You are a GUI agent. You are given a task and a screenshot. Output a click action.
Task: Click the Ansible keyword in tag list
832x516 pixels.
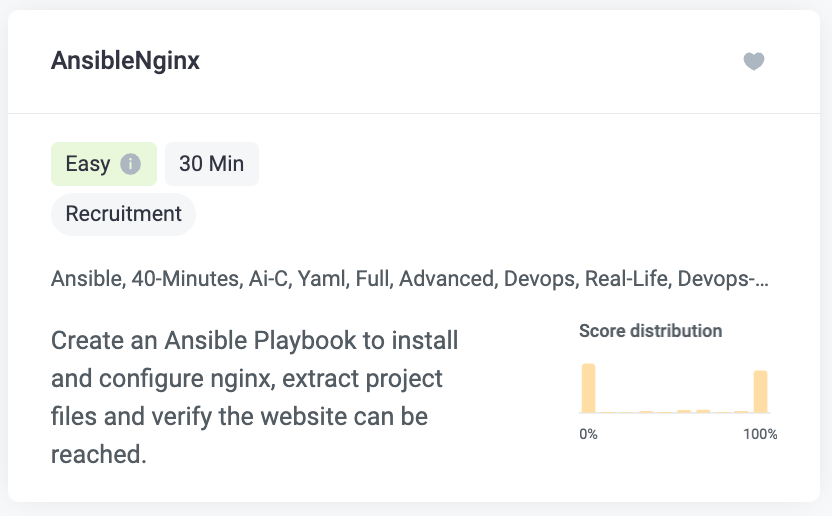point(86,279)
